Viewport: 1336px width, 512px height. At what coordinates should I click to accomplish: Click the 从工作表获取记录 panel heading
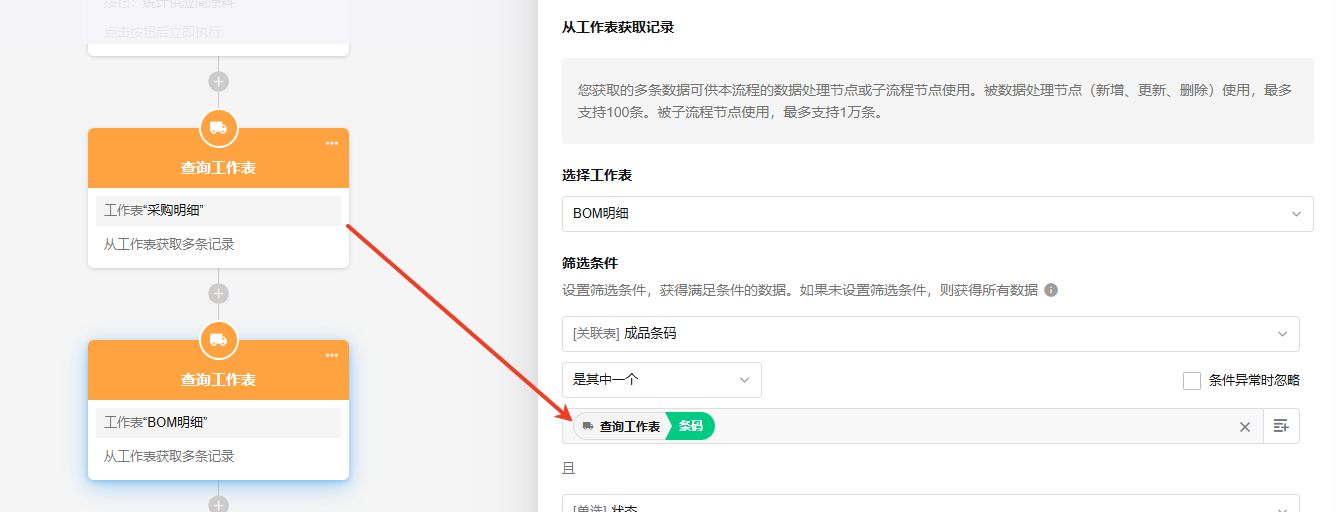coord(618,27)
